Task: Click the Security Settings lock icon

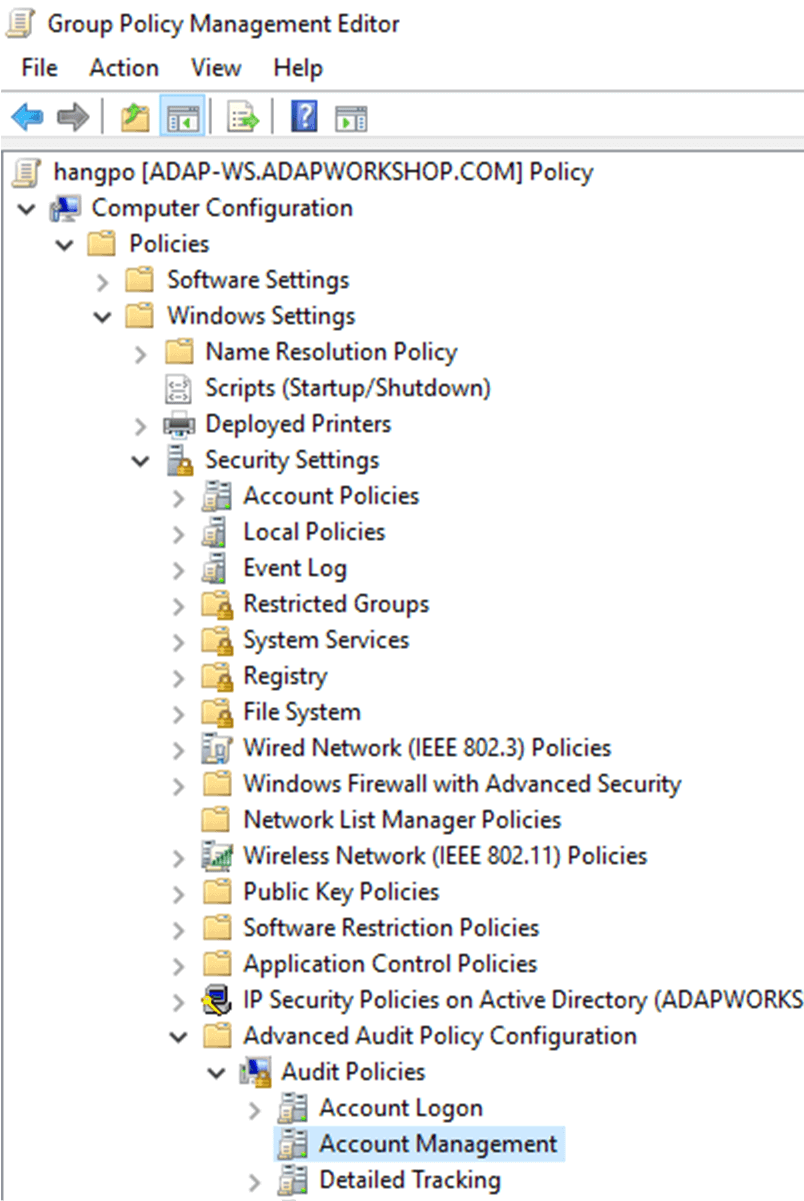Action: click(180, 460)
